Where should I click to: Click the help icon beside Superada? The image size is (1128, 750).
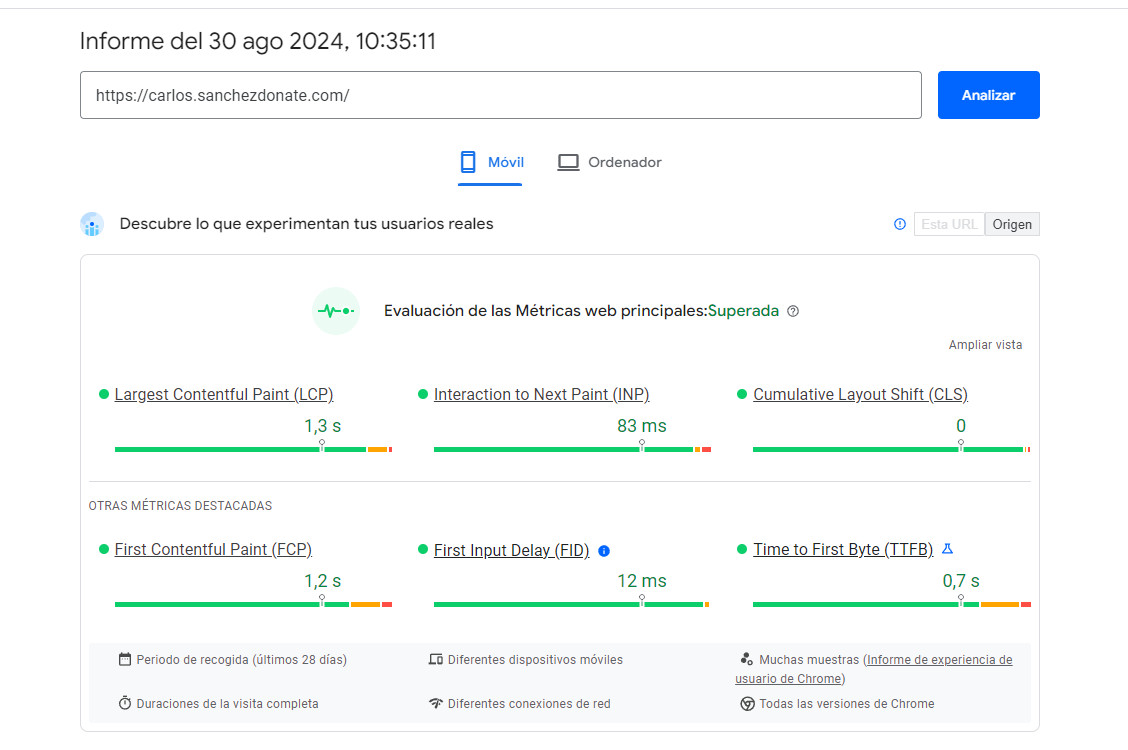[793, 311]
